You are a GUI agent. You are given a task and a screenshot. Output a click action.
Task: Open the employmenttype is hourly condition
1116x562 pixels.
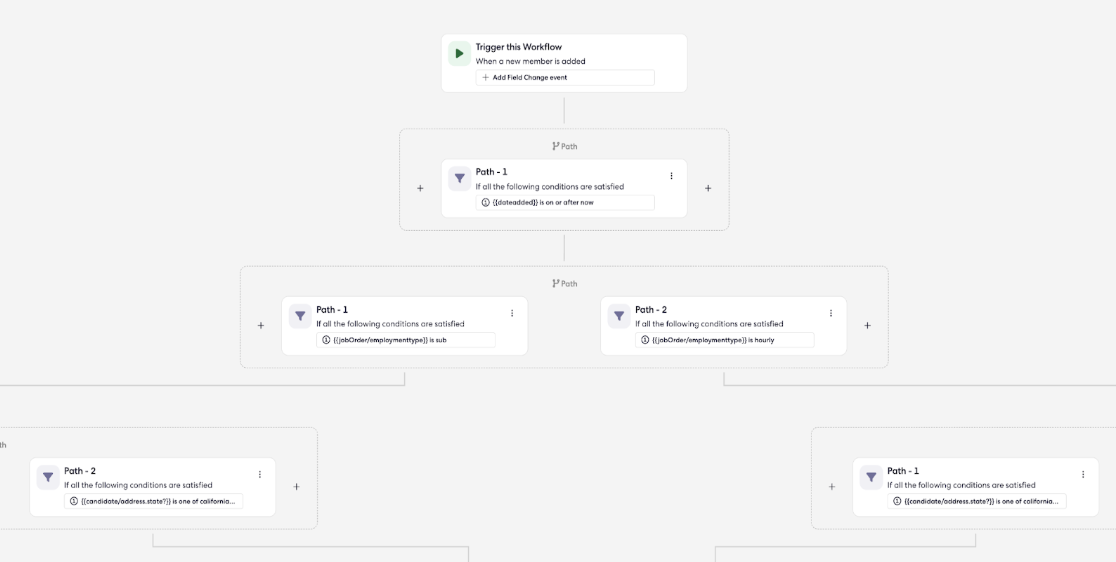pos(725,340)
